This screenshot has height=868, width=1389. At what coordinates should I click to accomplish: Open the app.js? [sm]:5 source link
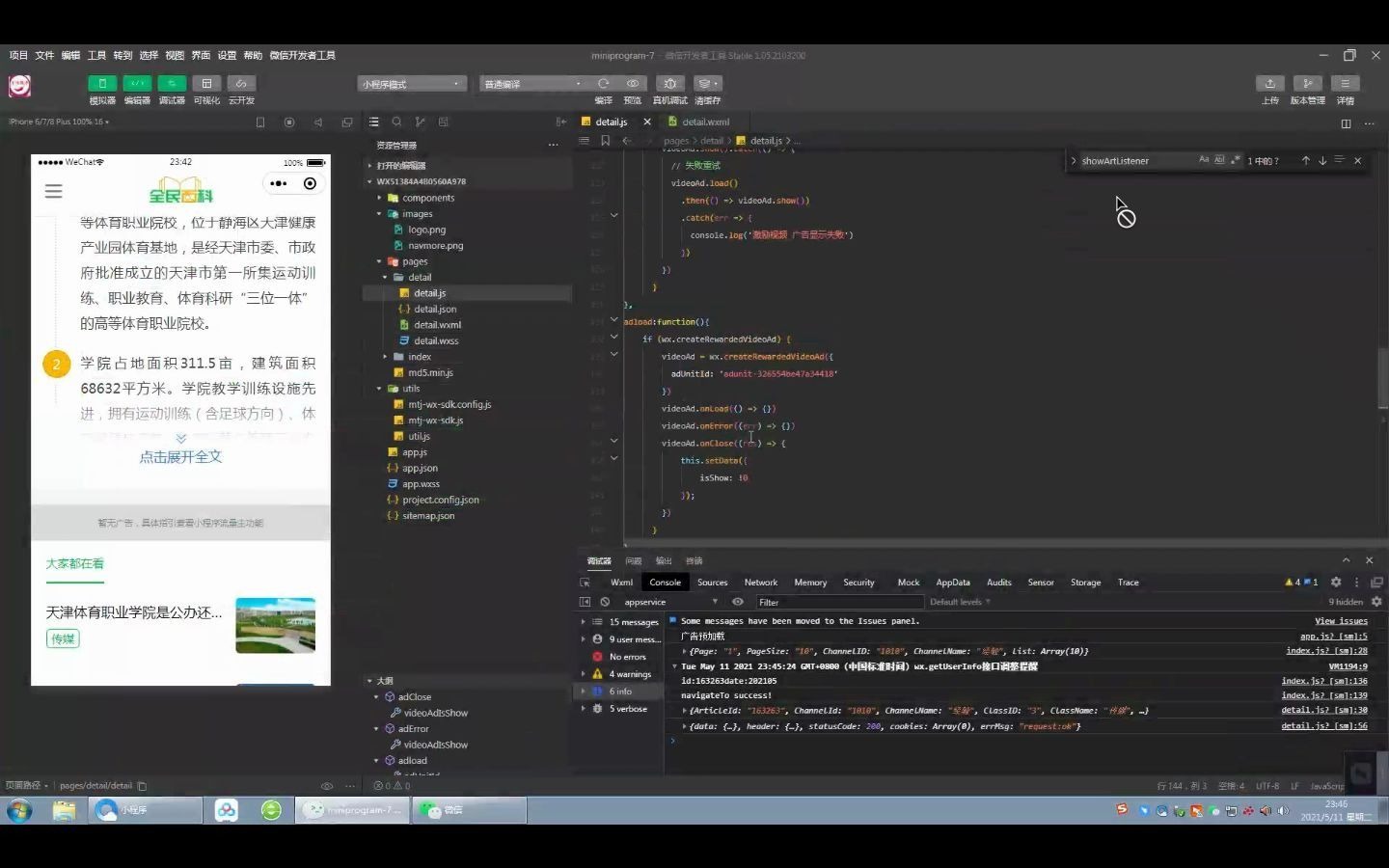(x=1334, y=637)
